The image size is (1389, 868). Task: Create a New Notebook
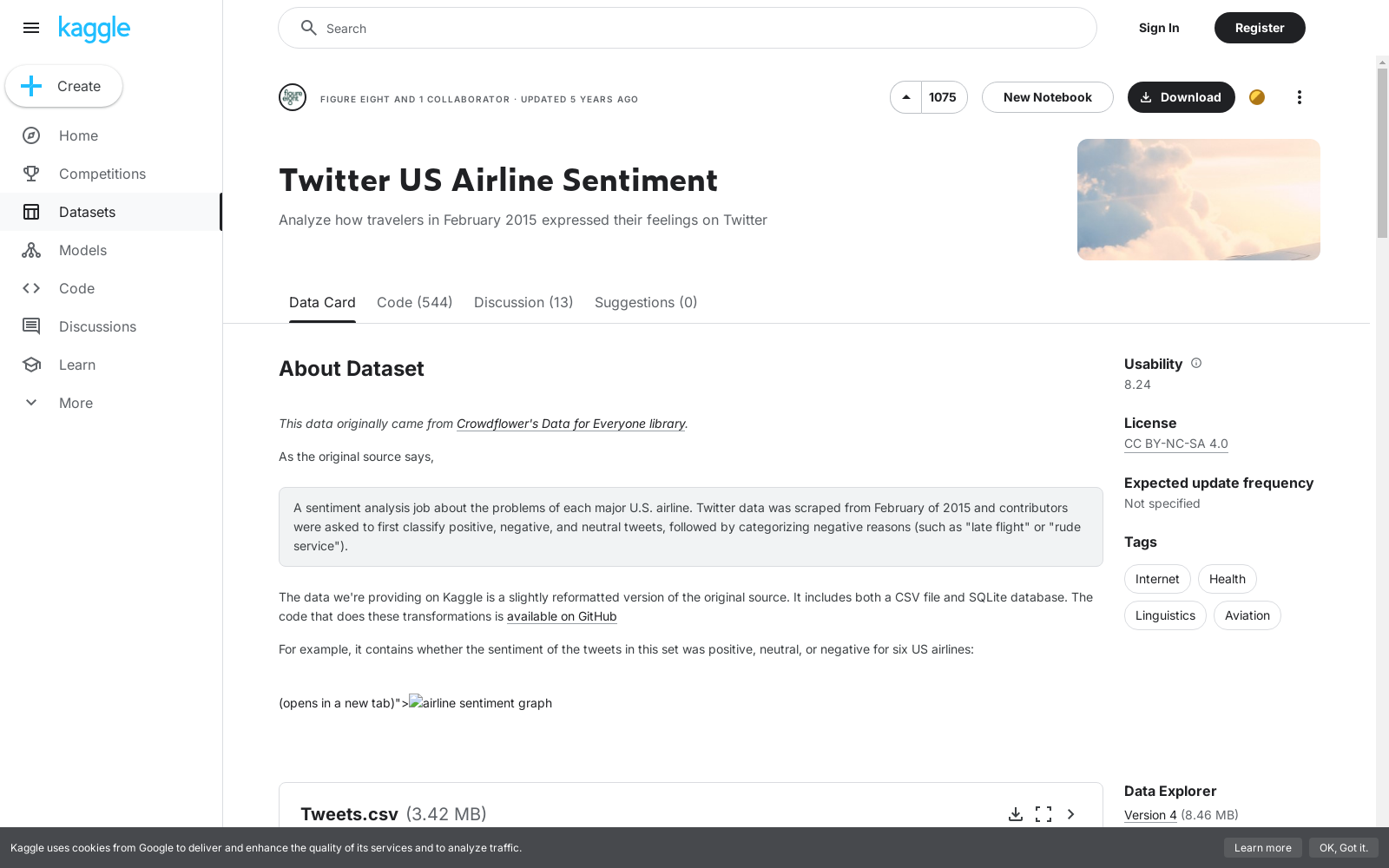pos(1047,97)
